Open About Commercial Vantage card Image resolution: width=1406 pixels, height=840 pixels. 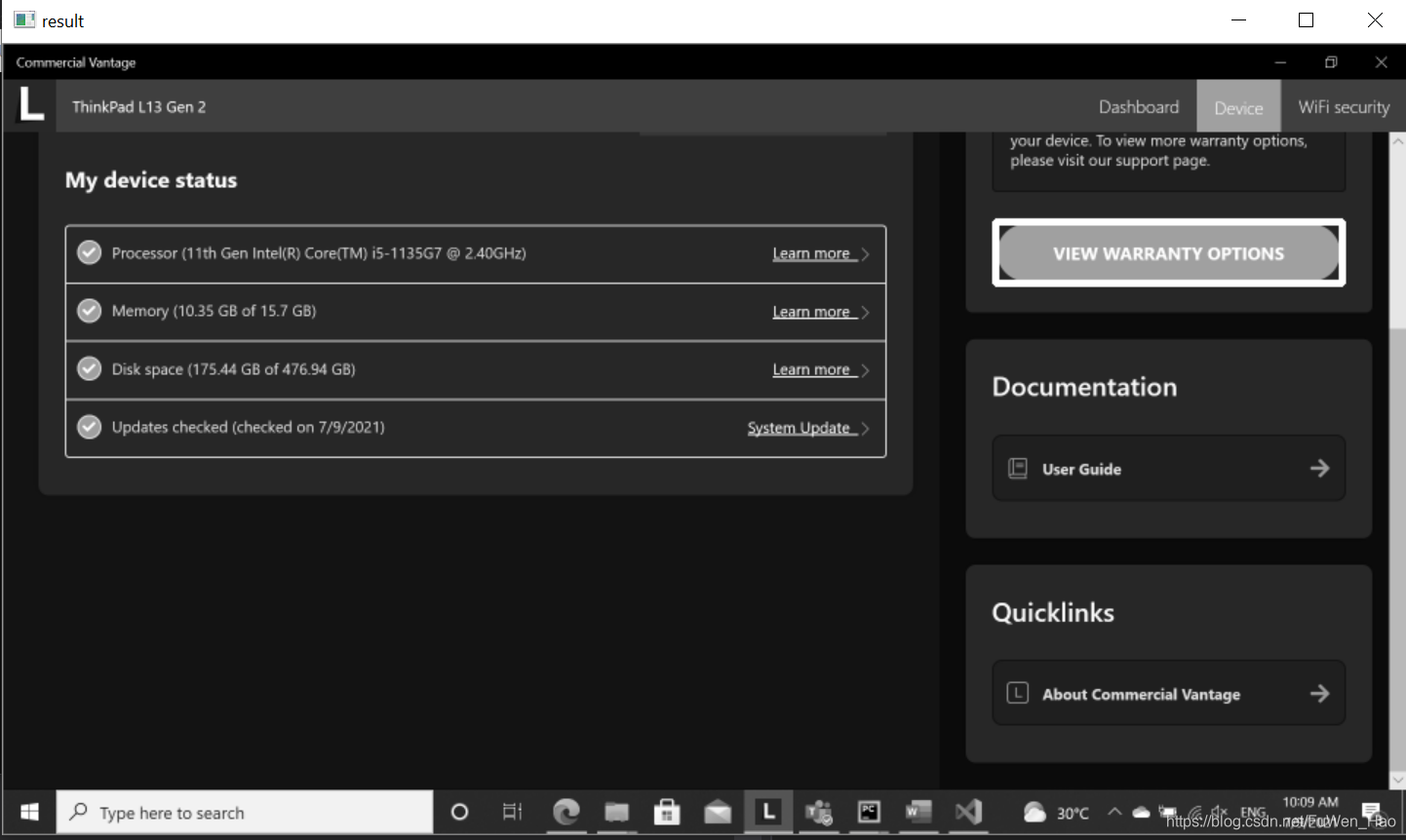(x=1168, y=694)
